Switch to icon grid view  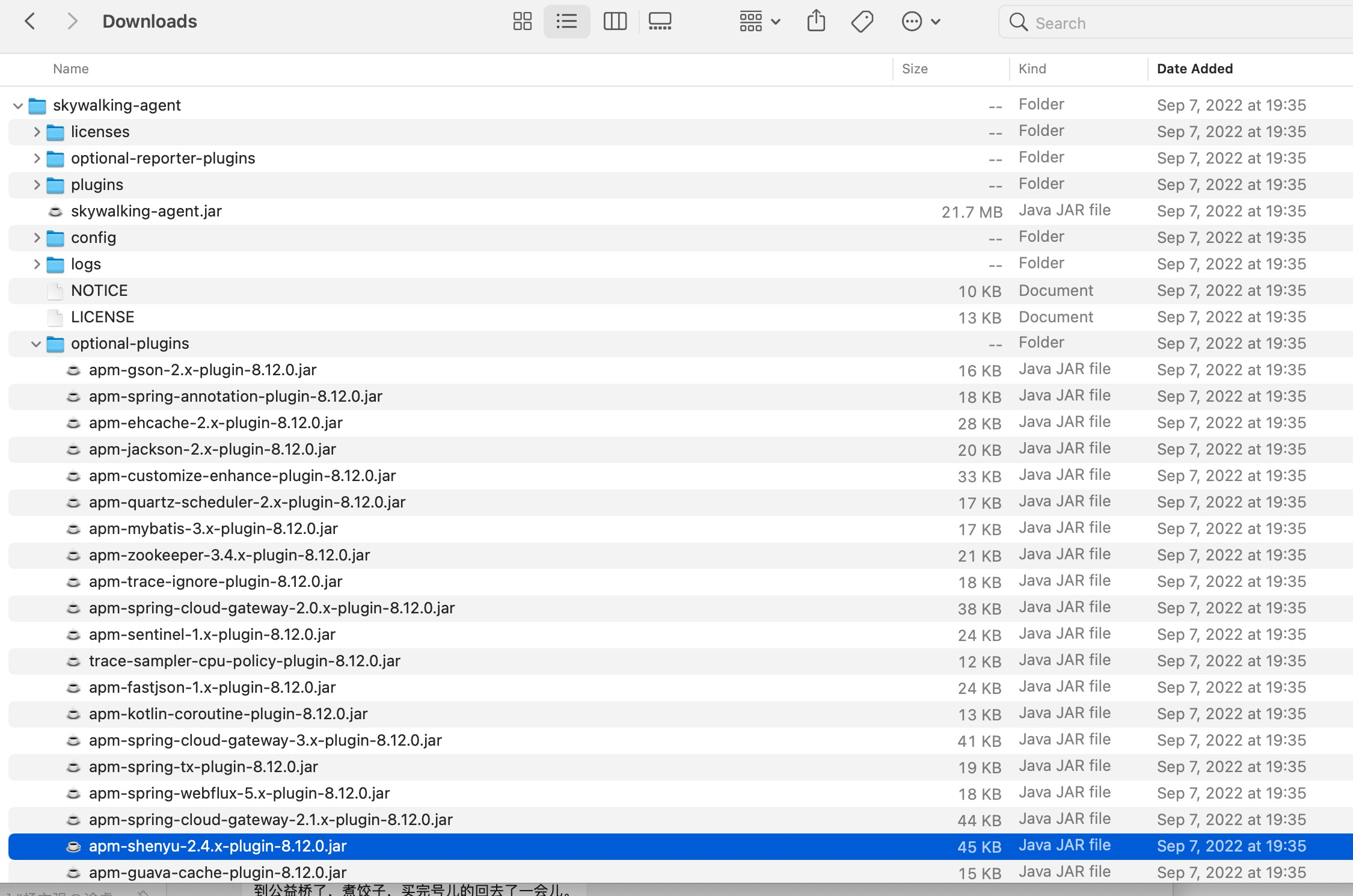tap(522, 22)
